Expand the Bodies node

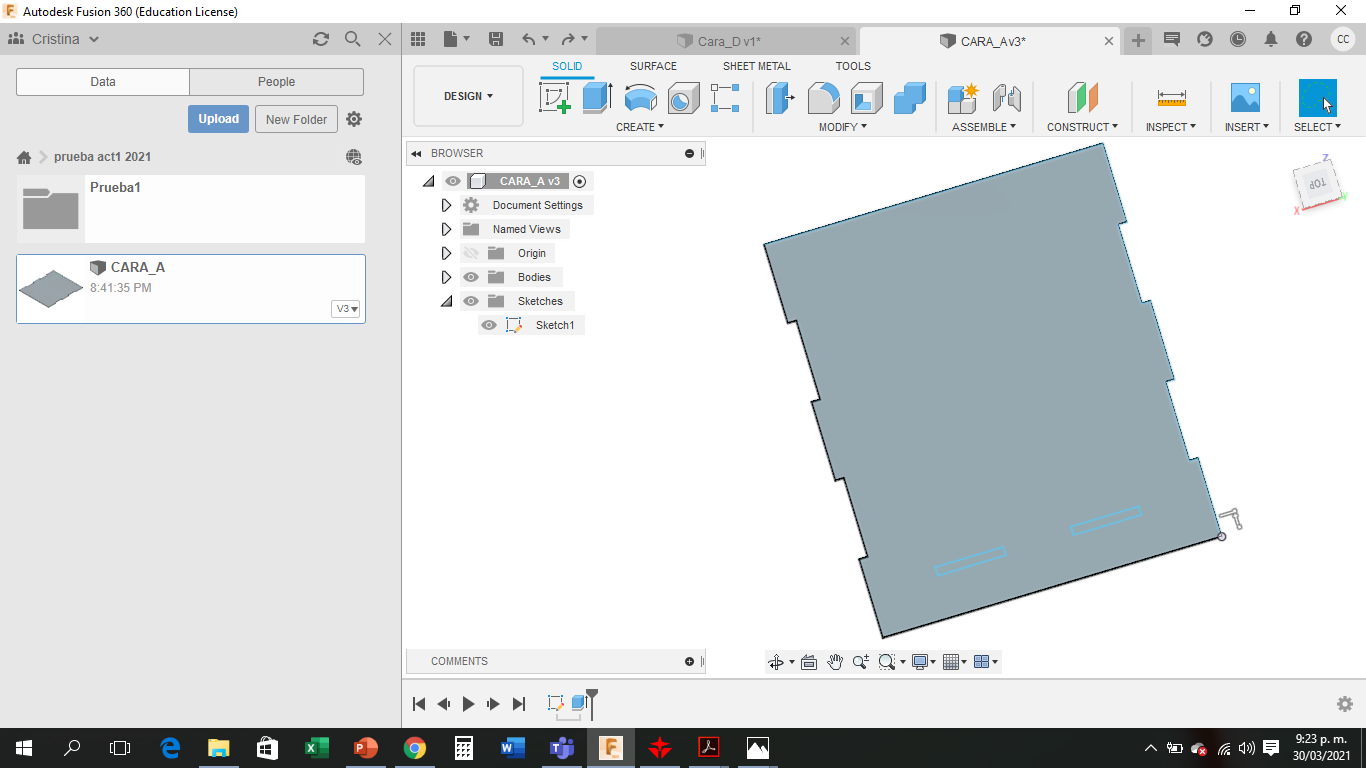click(x=447, y=277)
